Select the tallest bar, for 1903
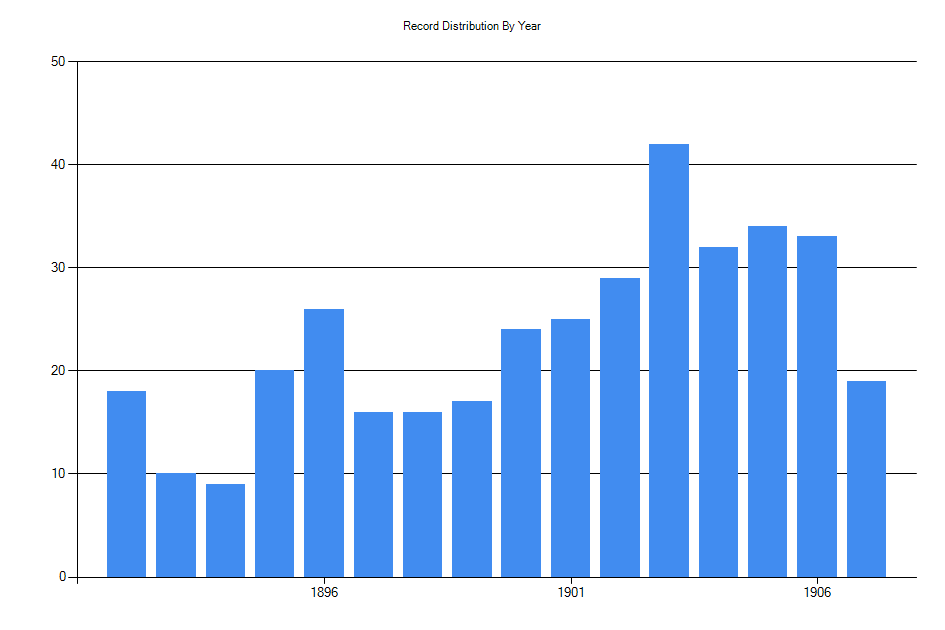The image size is (945, 630). click(669, 360)
